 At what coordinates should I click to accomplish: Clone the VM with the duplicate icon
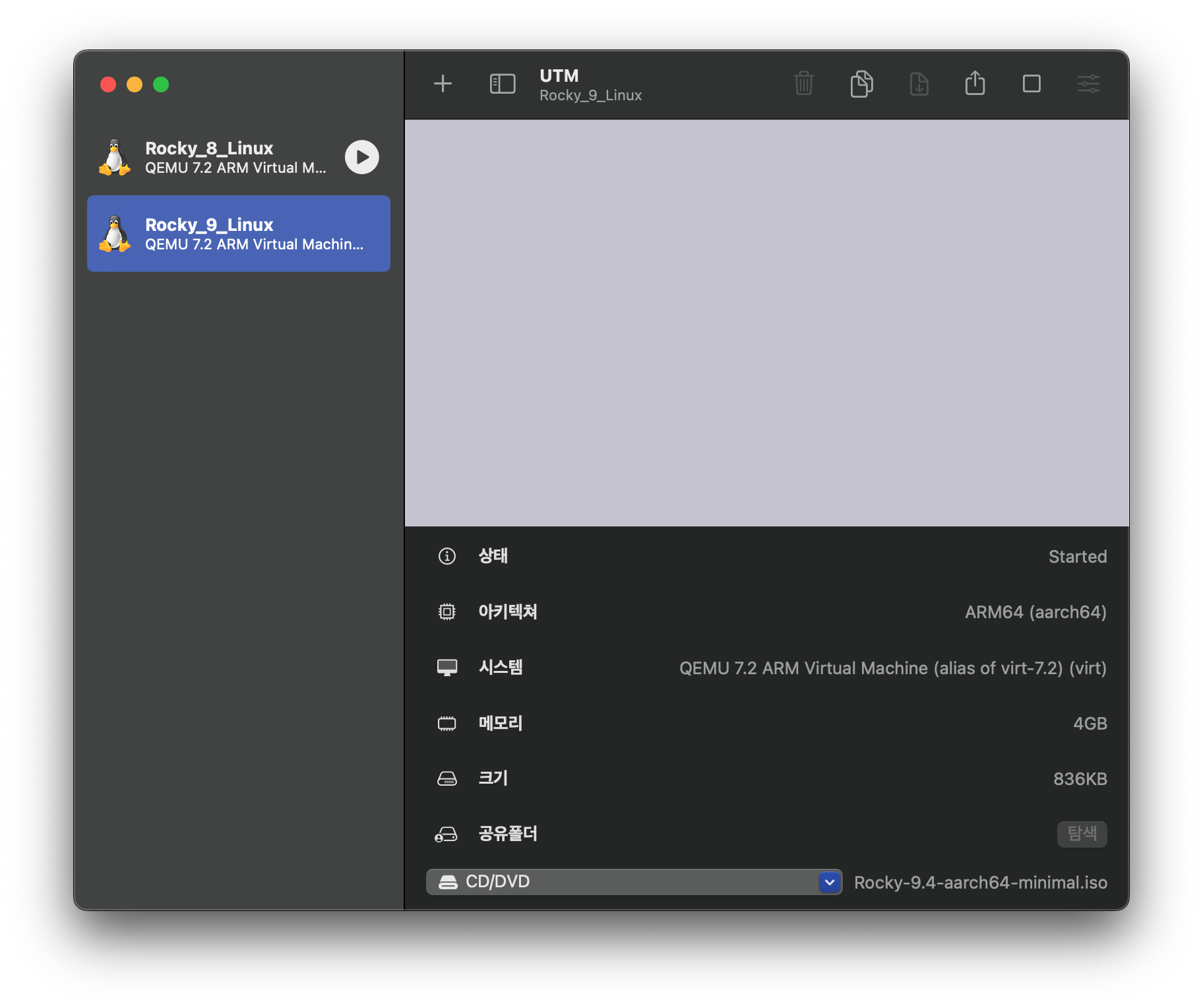click(x=861, y=84)
